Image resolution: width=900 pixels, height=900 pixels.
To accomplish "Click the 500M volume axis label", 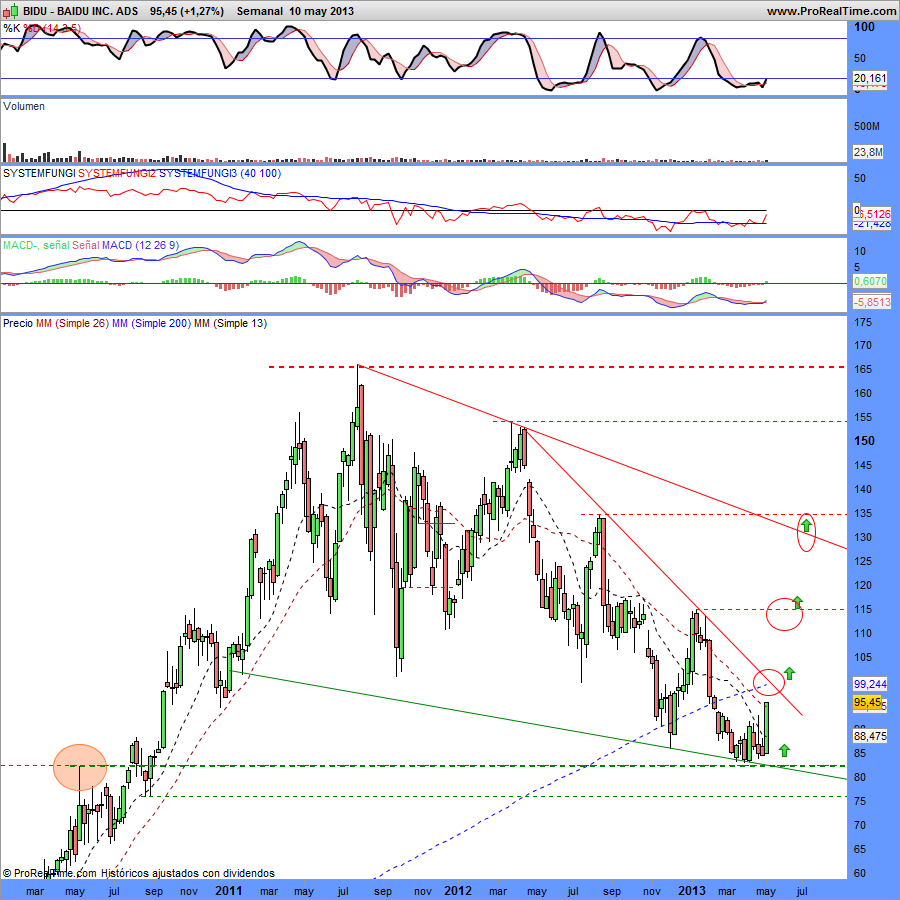I will (x=867, y=126).
